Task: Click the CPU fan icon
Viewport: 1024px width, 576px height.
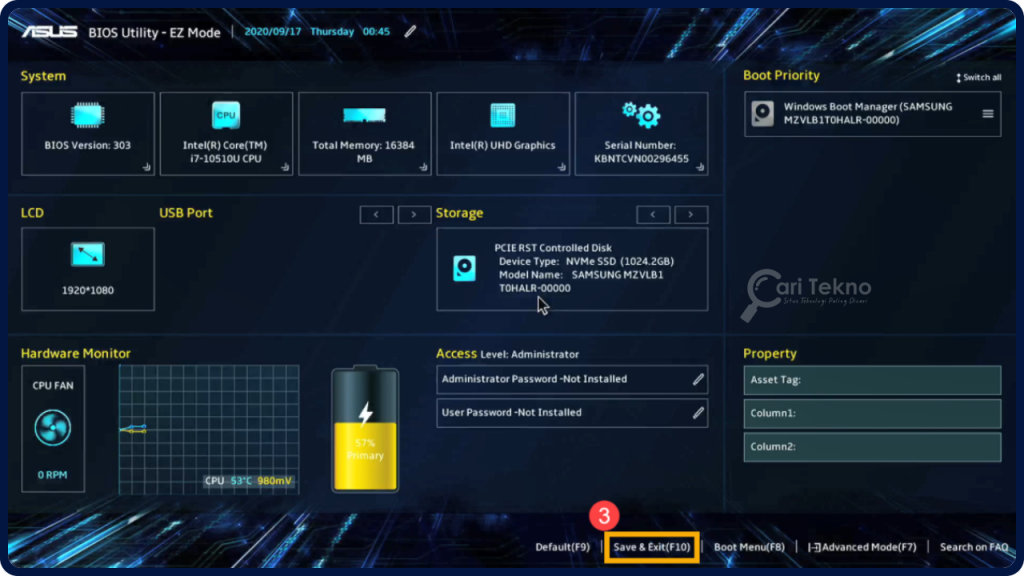Action: [x=52, y=428]
